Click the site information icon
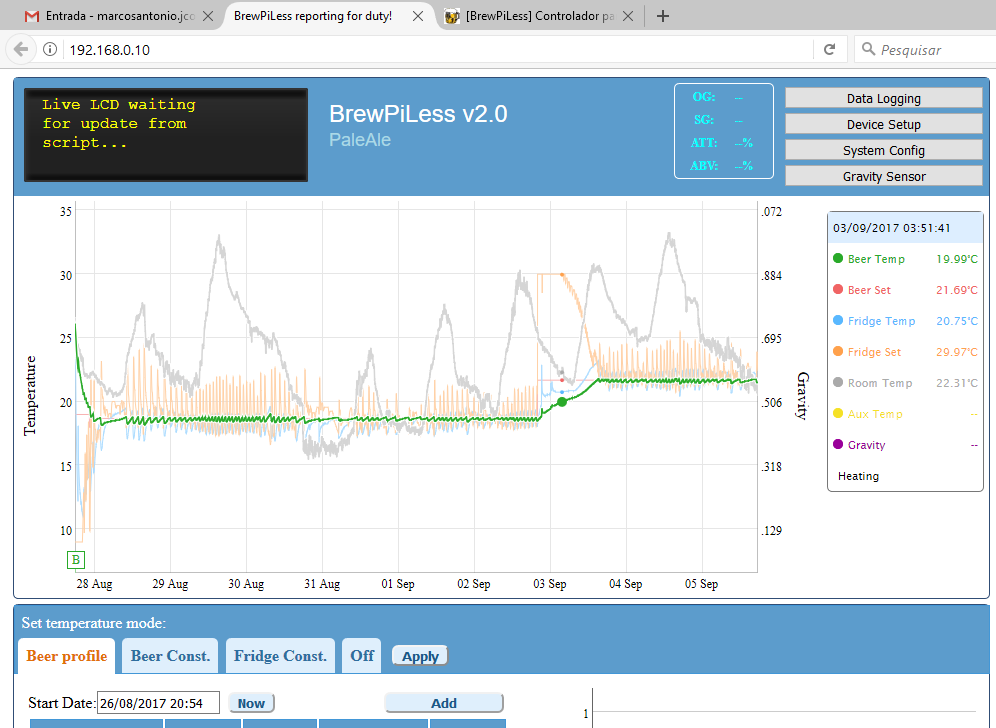This screenshot has width=996, height=728. (x=50, y=50)
